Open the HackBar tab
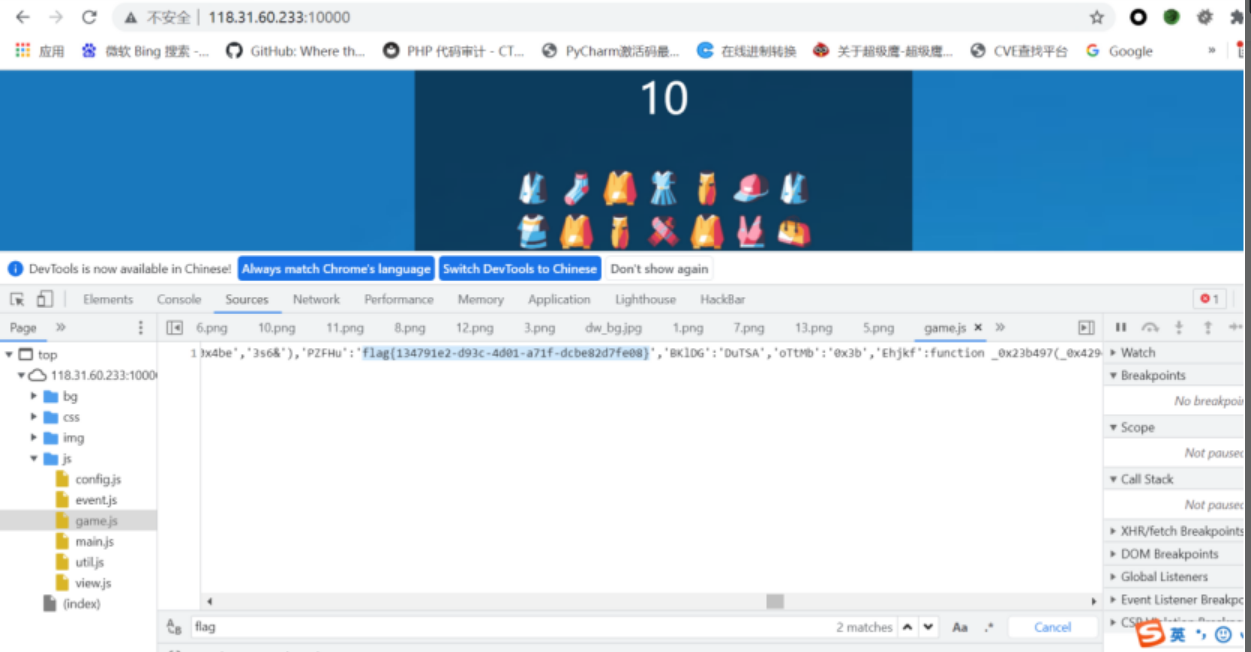Screen dimensions: 1251x652 coord(722,299)
